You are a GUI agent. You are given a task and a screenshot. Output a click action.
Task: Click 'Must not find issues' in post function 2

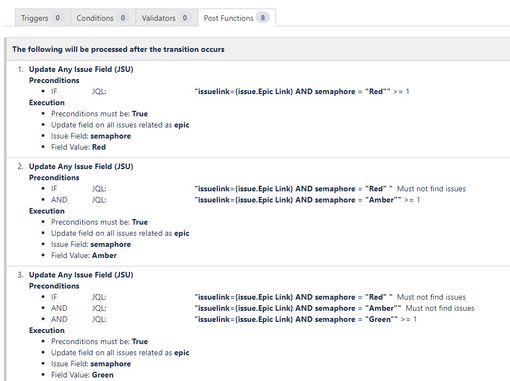pos(431,189)
